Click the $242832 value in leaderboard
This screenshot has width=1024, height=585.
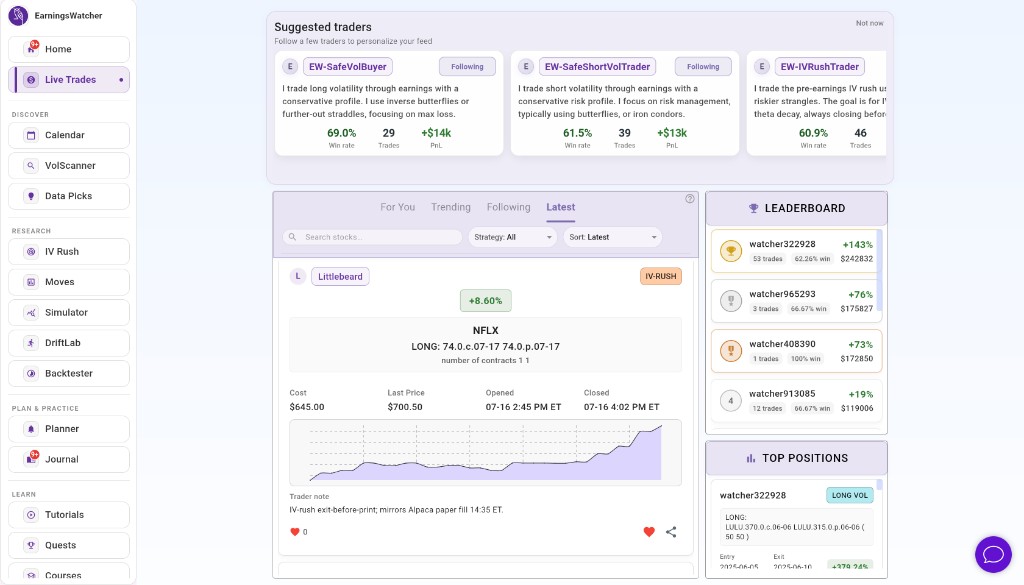pyautogui.click(x=856, y=259)
